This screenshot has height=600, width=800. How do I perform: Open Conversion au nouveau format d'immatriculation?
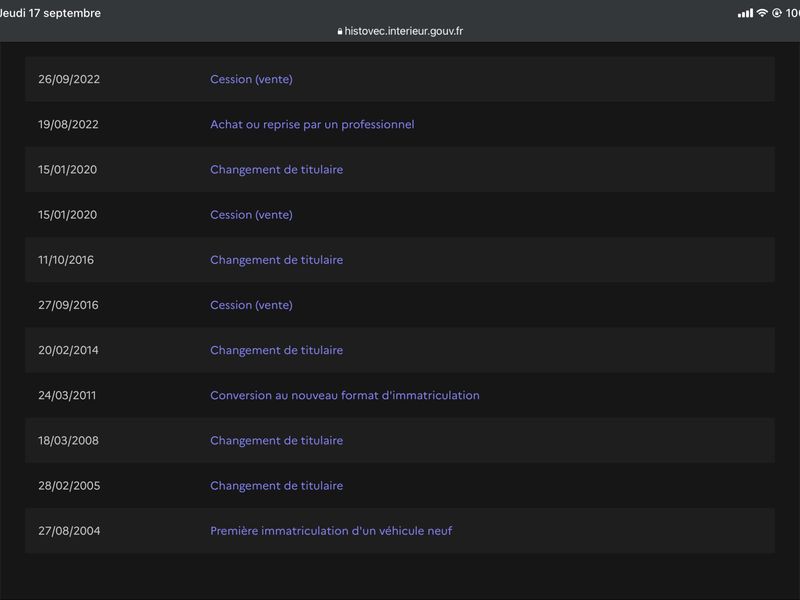coord(345,395)
